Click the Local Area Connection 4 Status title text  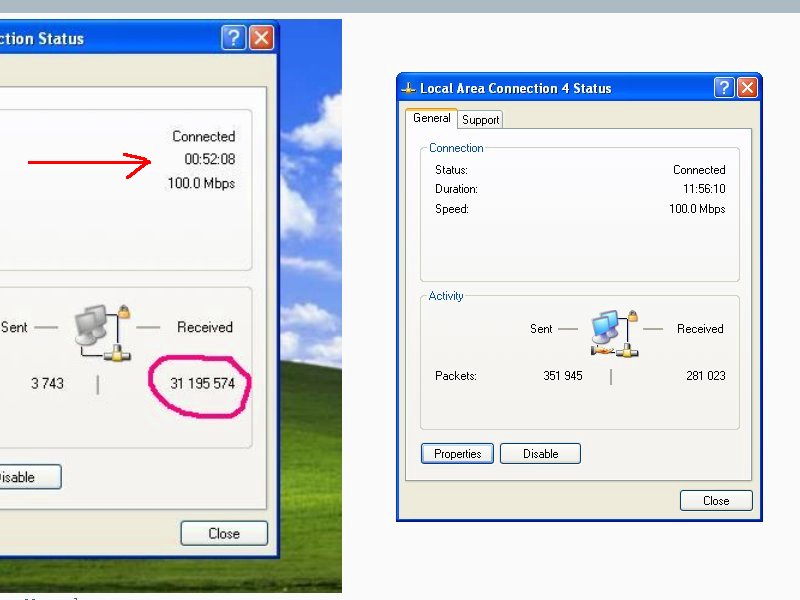point(515,88)
